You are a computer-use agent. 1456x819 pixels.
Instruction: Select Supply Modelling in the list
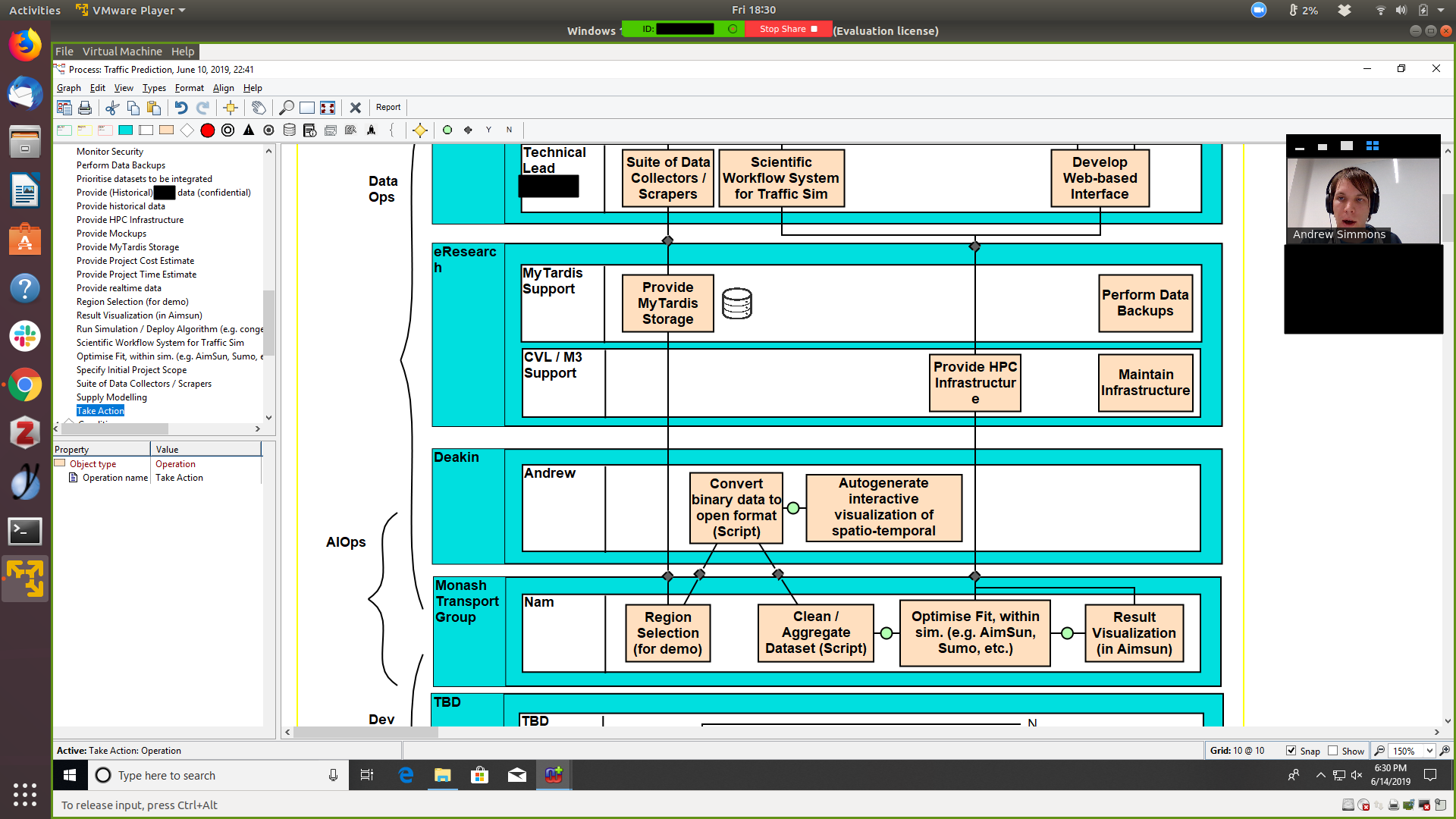coord(111,397)
